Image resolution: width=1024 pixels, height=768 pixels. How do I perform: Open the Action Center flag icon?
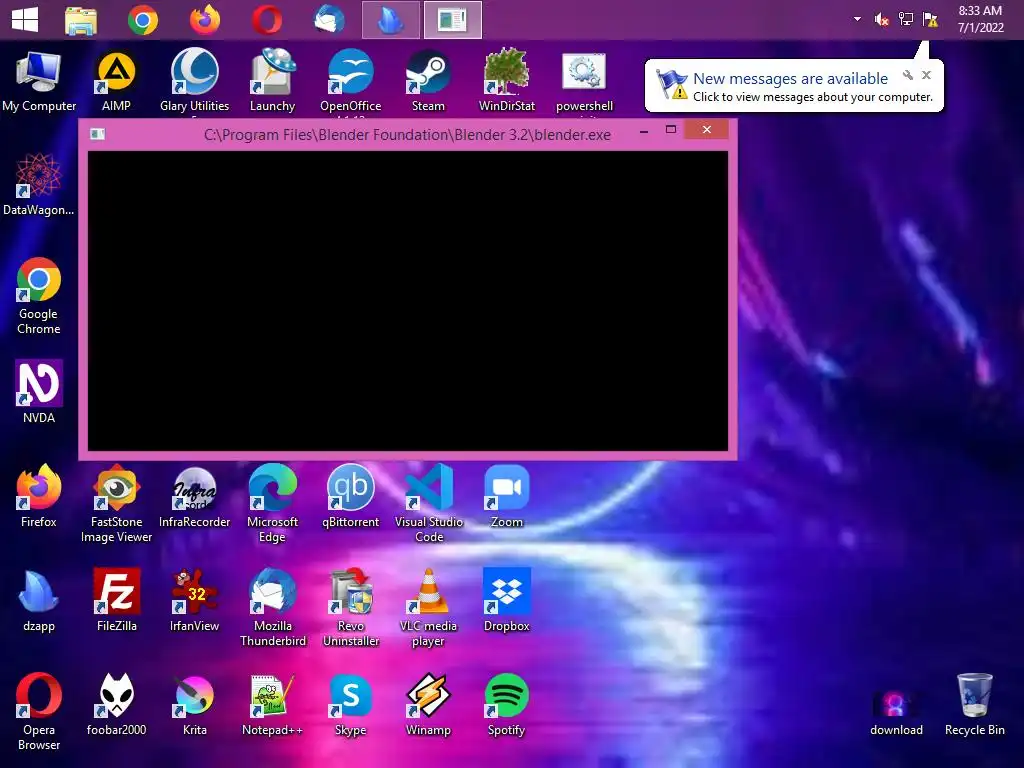coord(930,20)
